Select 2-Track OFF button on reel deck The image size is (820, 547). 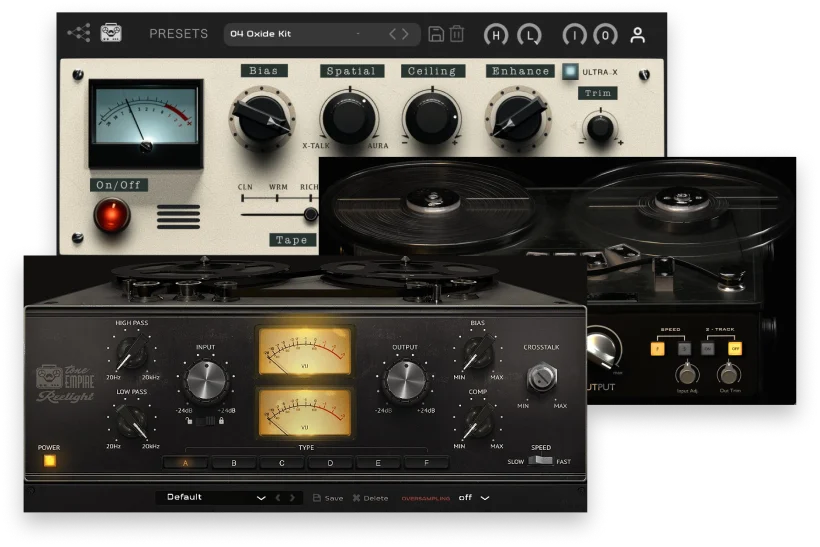735,348
